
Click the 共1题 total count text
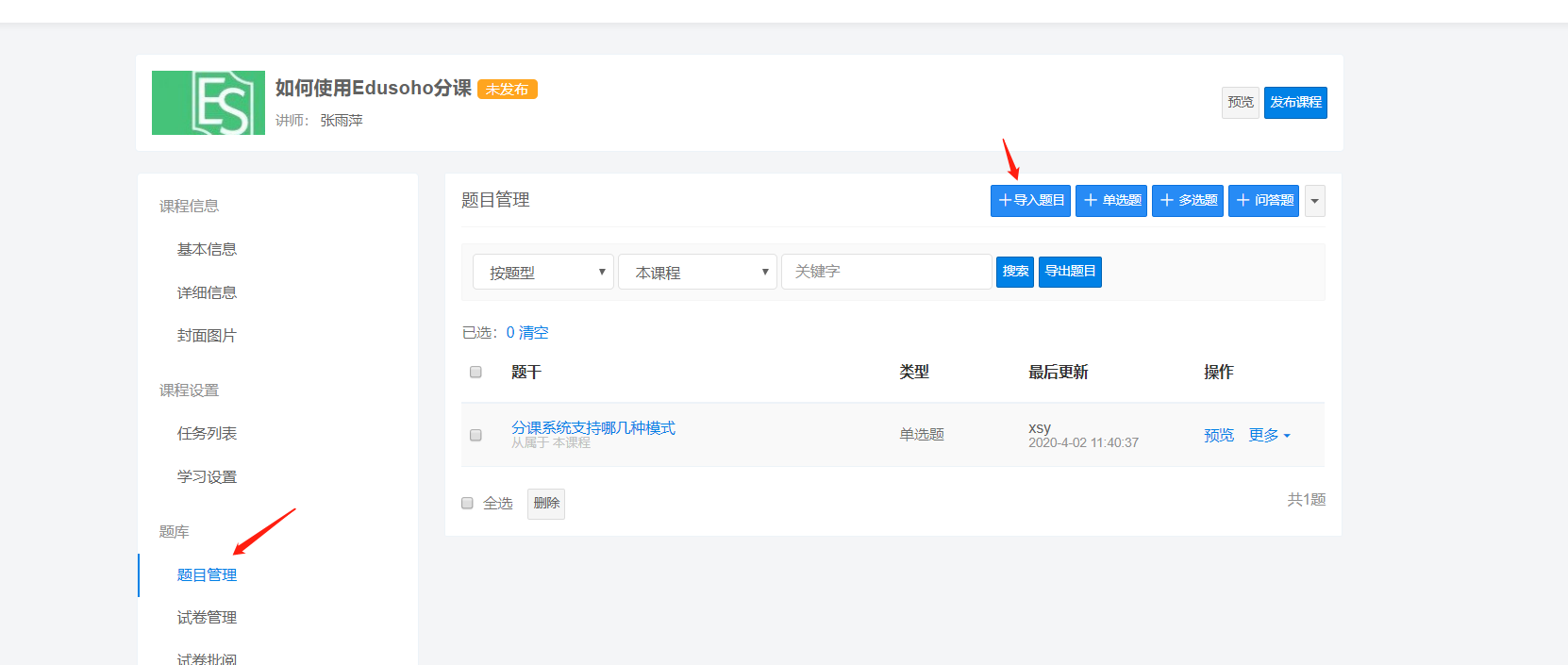point(1307,499)
